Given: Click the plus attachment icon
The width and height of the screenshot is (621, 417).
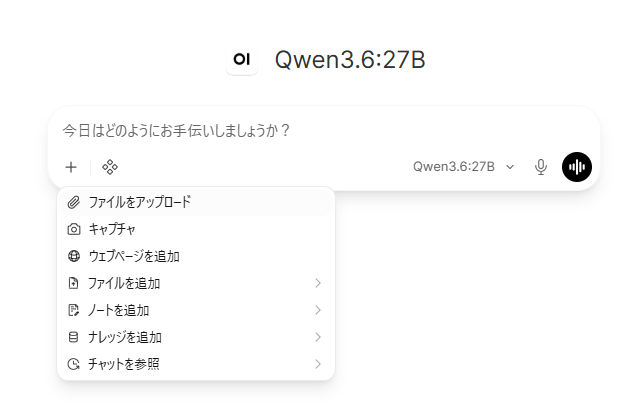Looking at the screenshot, I should click(71, 167).
